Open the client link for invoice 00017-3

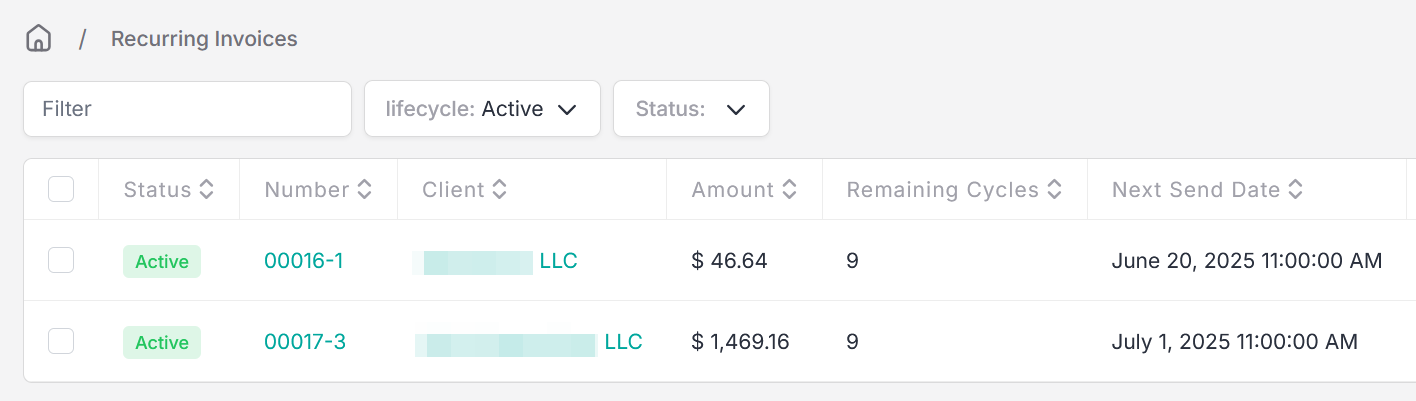pos(529,342)
